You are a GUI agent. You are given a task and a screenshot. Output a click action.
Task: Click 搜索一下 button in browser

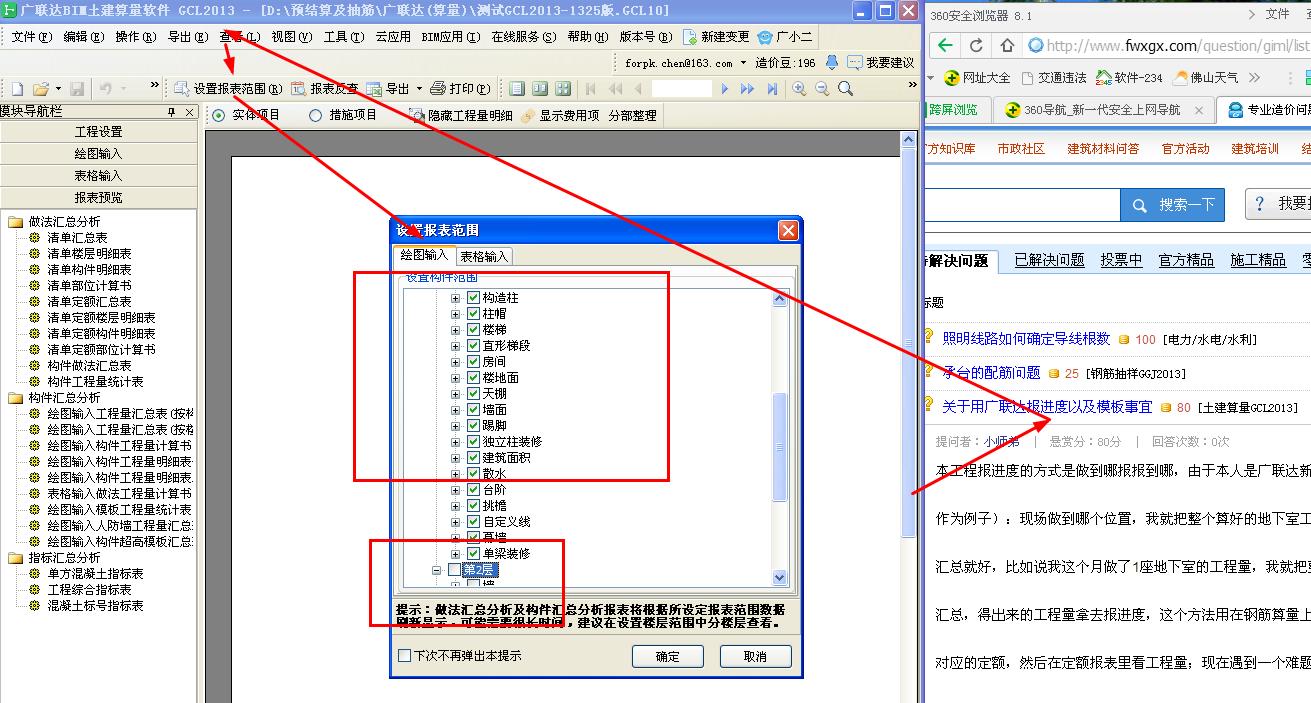[1173, 205]
